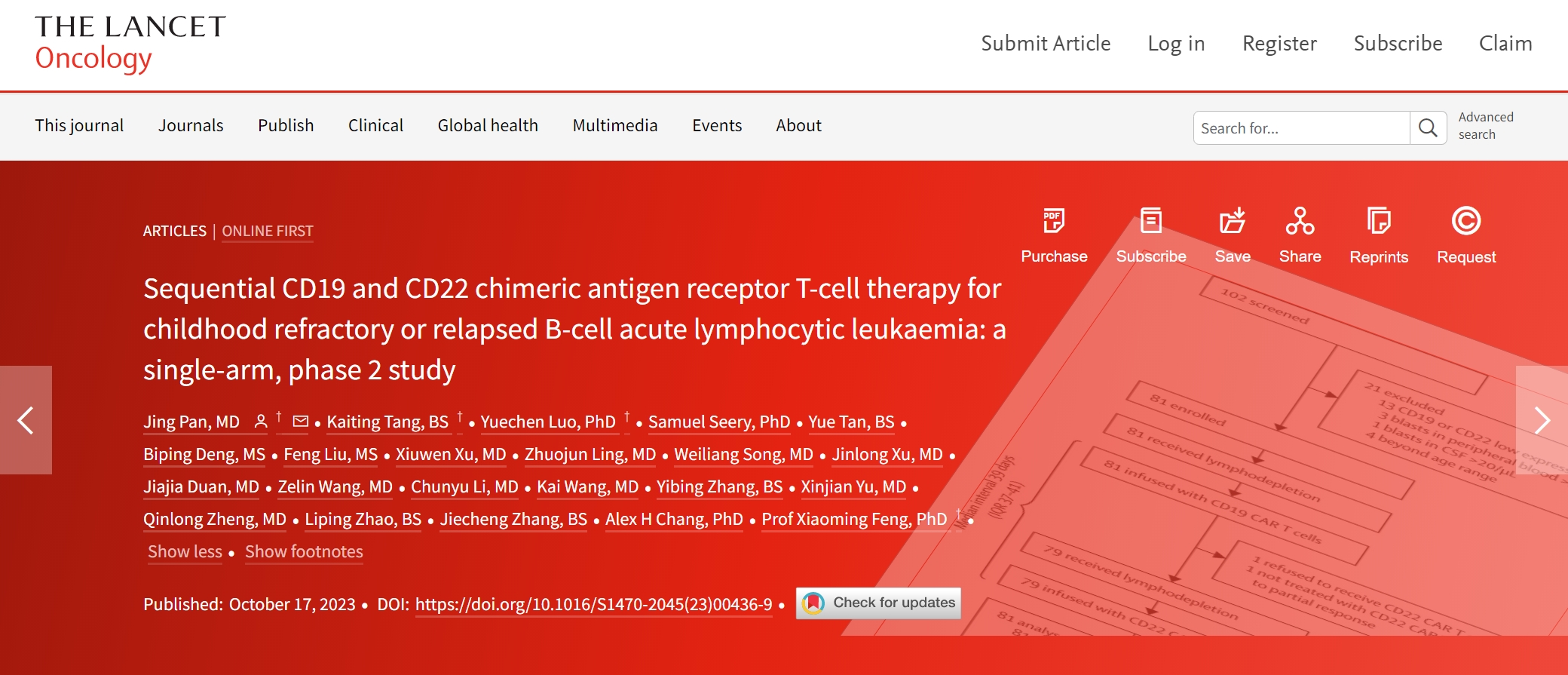The image size is (1568, 675).
Task: Open Jing Pan author profile icon
Action: point(261,422)
